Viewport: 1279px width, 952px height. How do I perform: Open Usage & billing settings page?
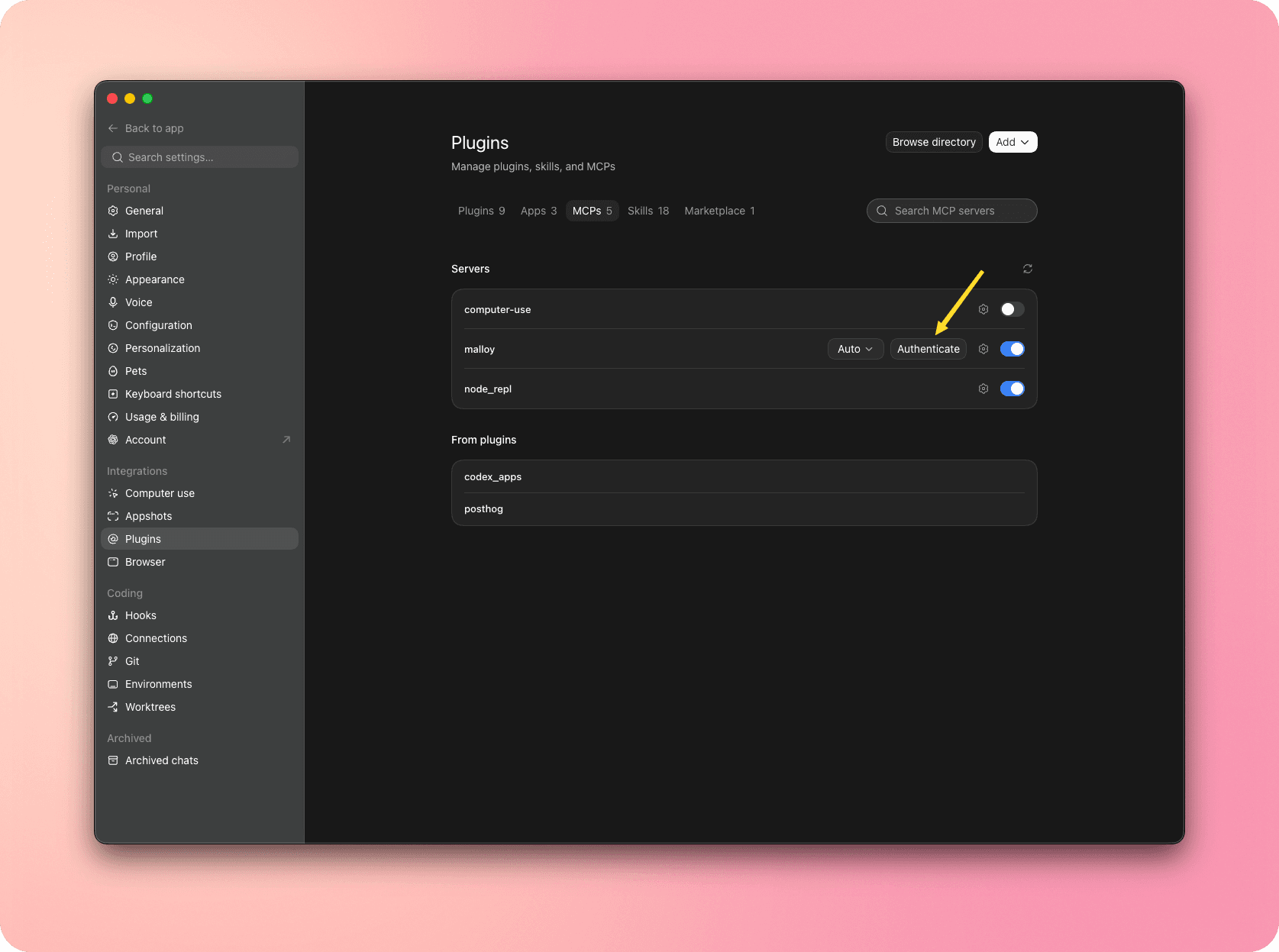[x=199, y=417]
